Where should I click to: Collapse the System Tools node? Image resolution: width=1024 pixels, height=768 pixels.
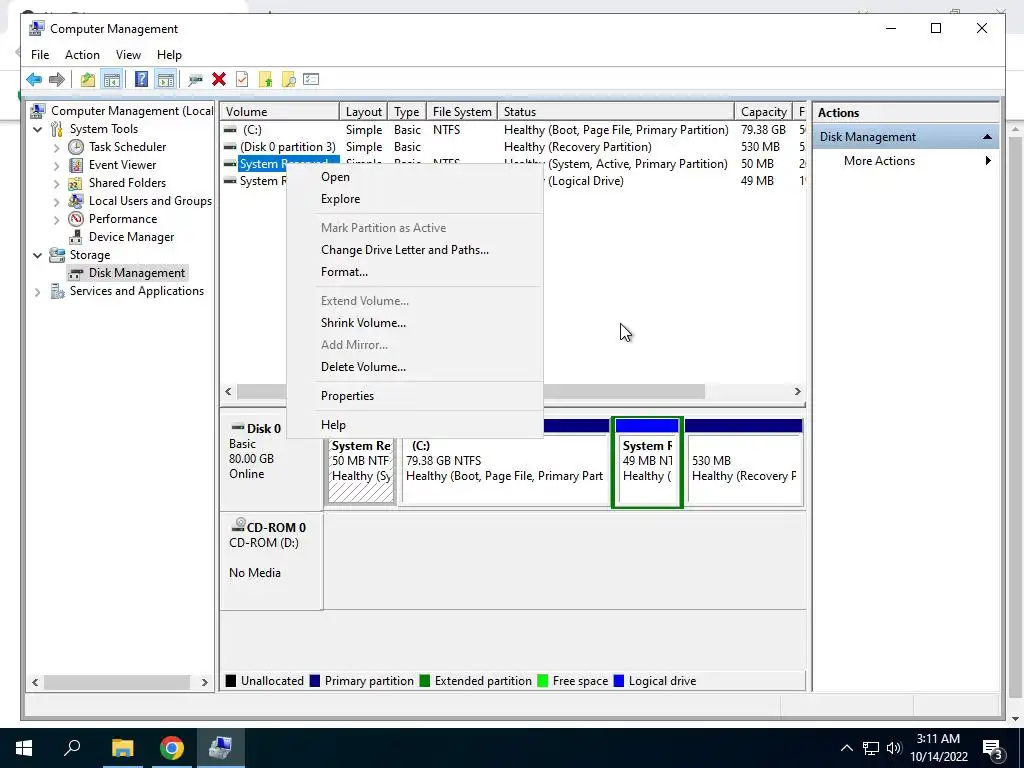pyautogui.click(x=38, y=129)
